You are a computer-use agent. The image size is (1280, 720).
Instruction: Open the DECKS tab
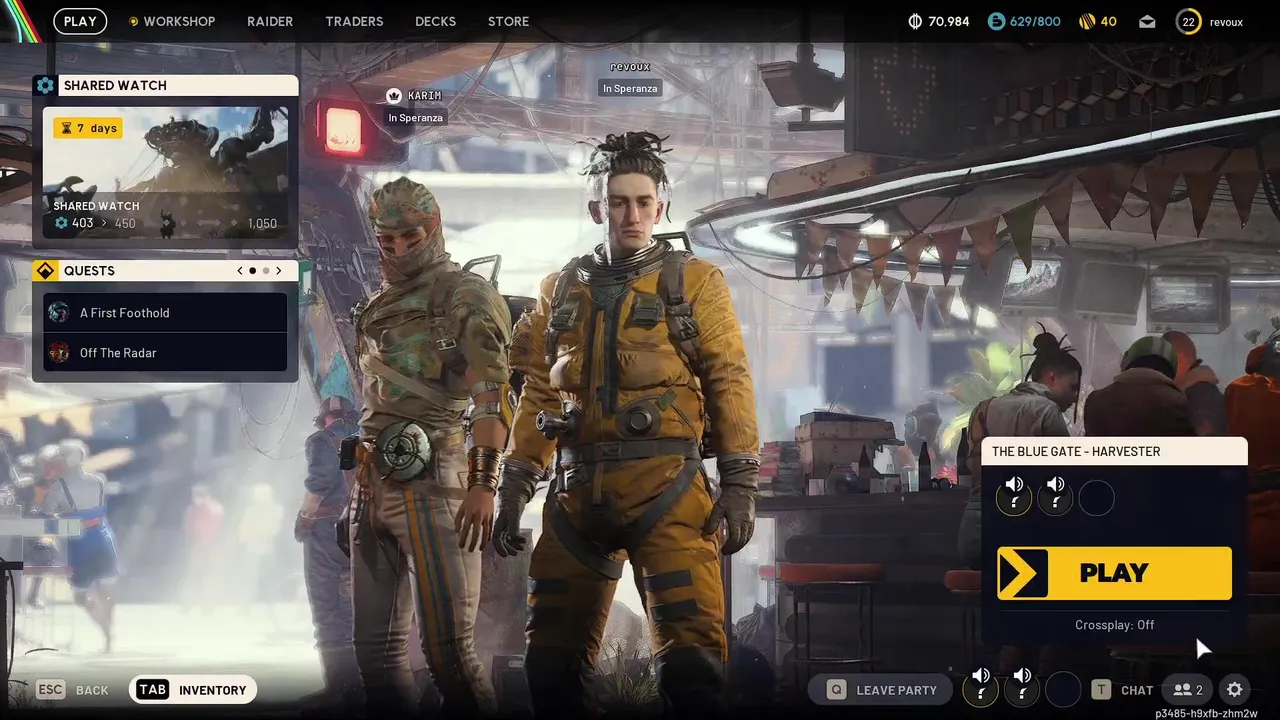click(435, 21)
